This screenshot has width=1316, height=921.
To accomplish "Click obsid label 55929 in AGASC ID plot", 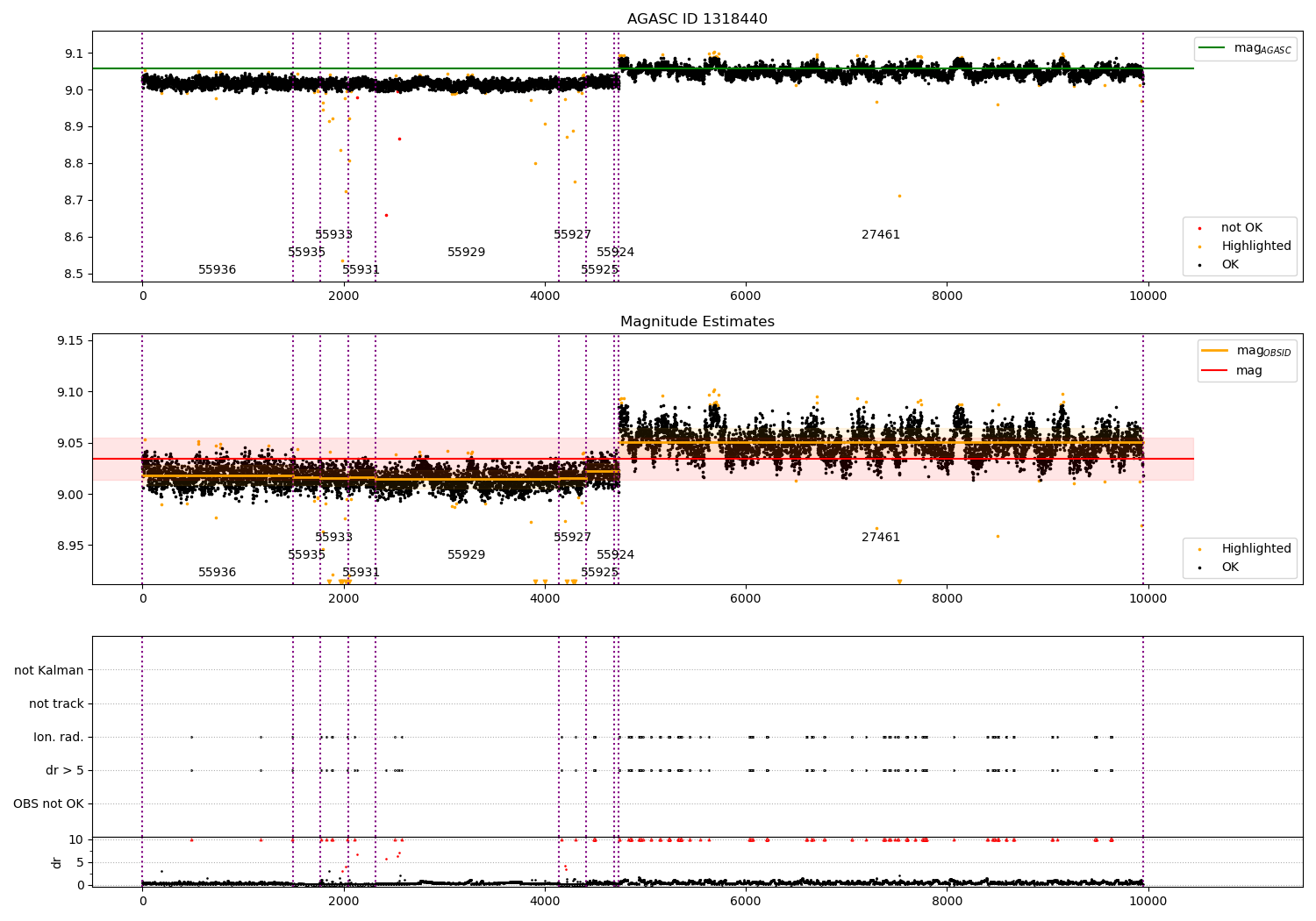I will pos(466,253).
